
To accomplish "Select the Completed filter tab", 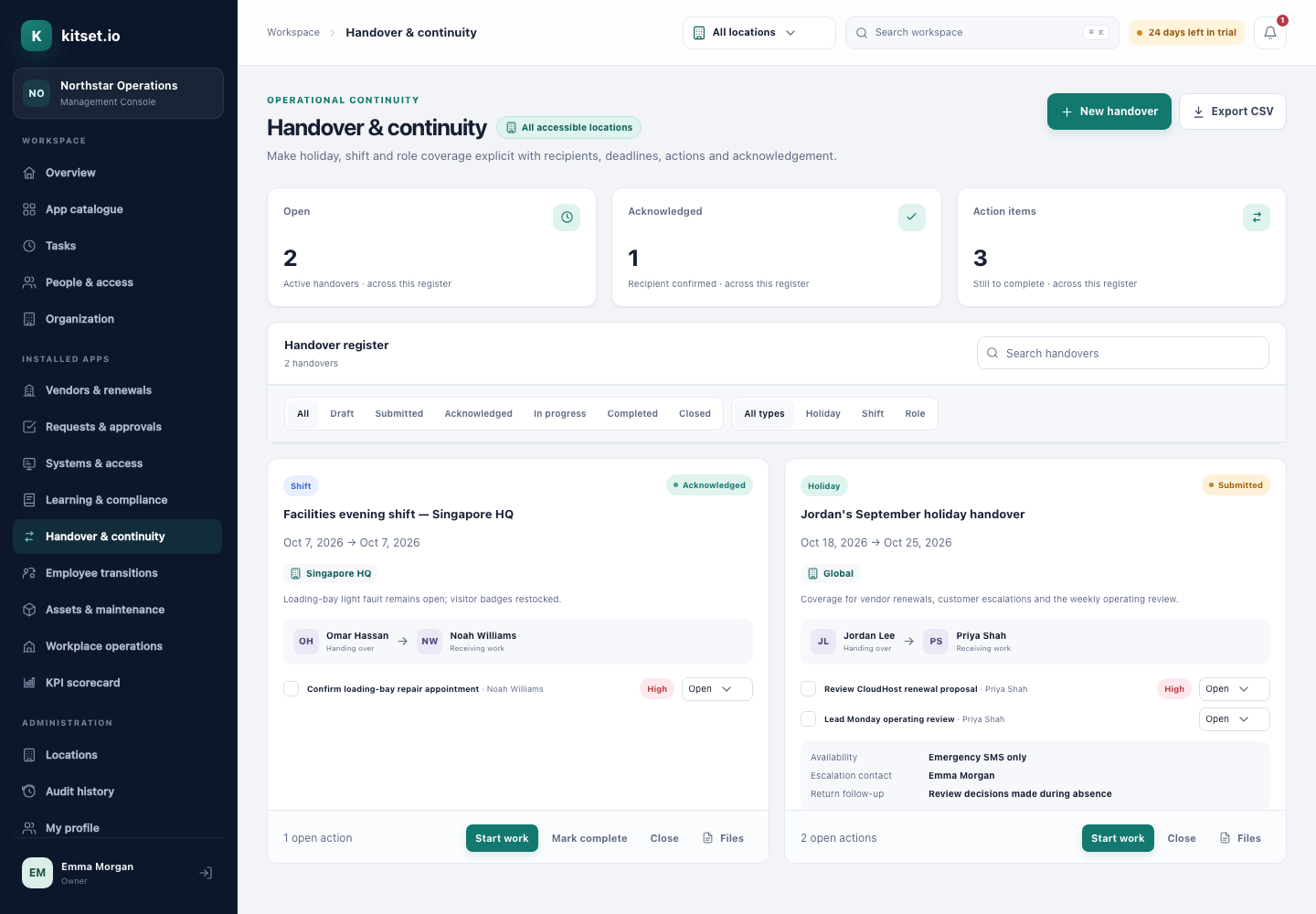I will click(x=632, y=414).
